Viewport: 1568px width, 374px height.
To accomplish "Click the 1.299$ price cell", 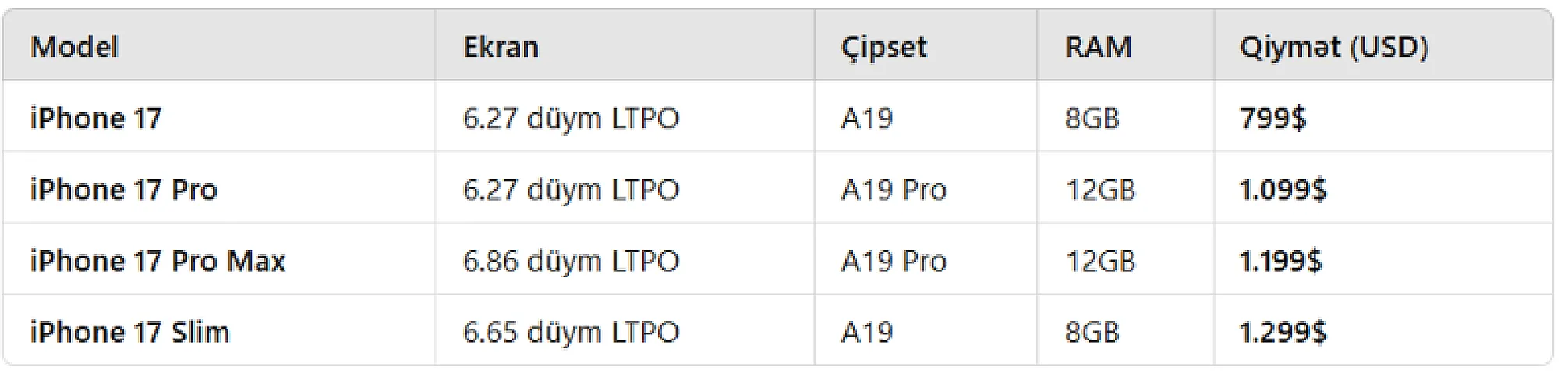I will click(x=1283, y=333).
